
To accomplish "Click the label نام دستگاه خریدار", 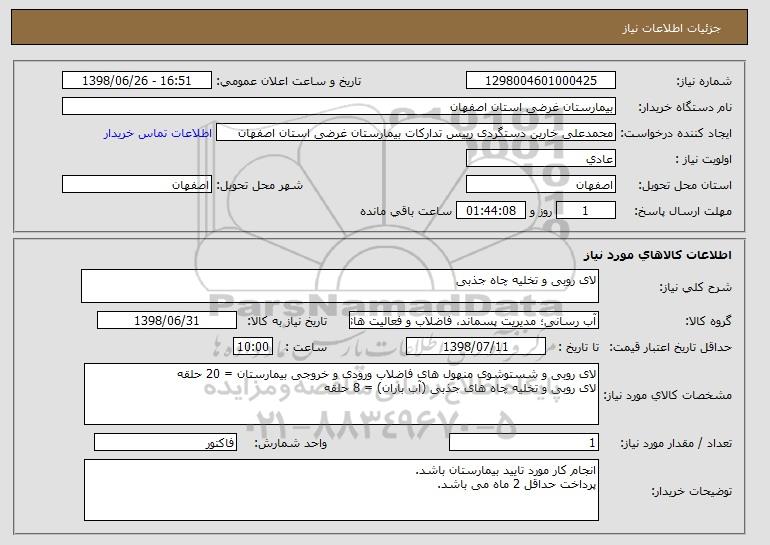I will (685, 107).
